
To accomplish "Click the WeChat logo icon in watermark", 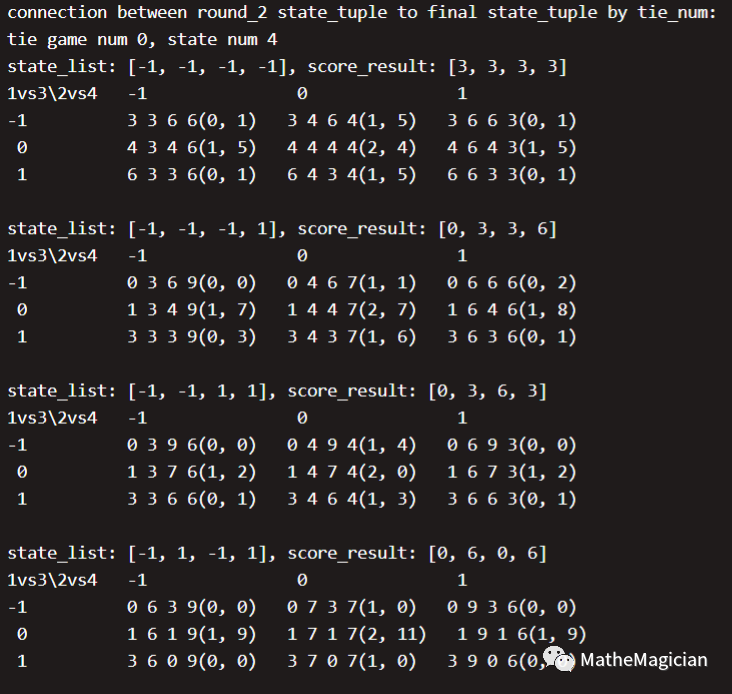I will coord(558,659).
